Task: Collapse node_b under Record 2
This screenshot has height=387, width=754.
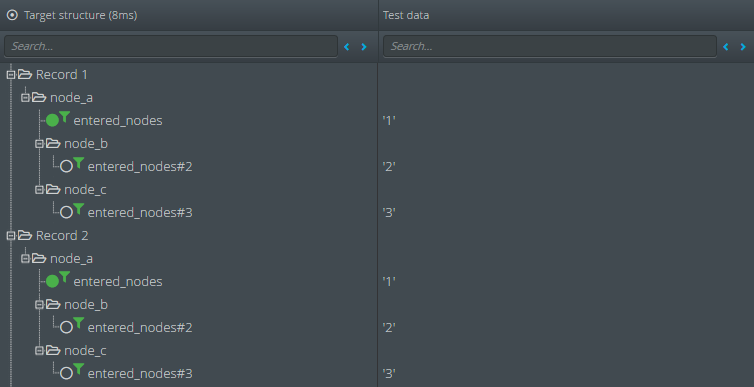Action: point(39,305)
